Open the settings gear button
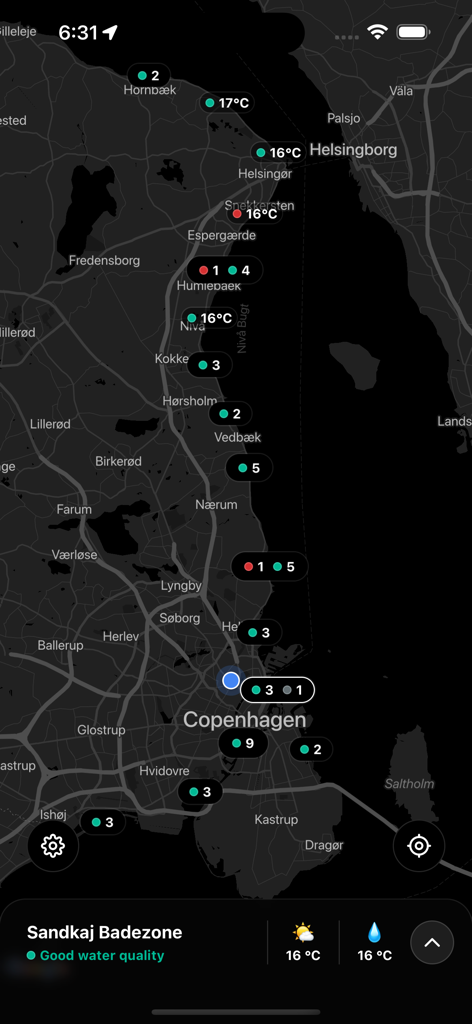 coord(53,846)
